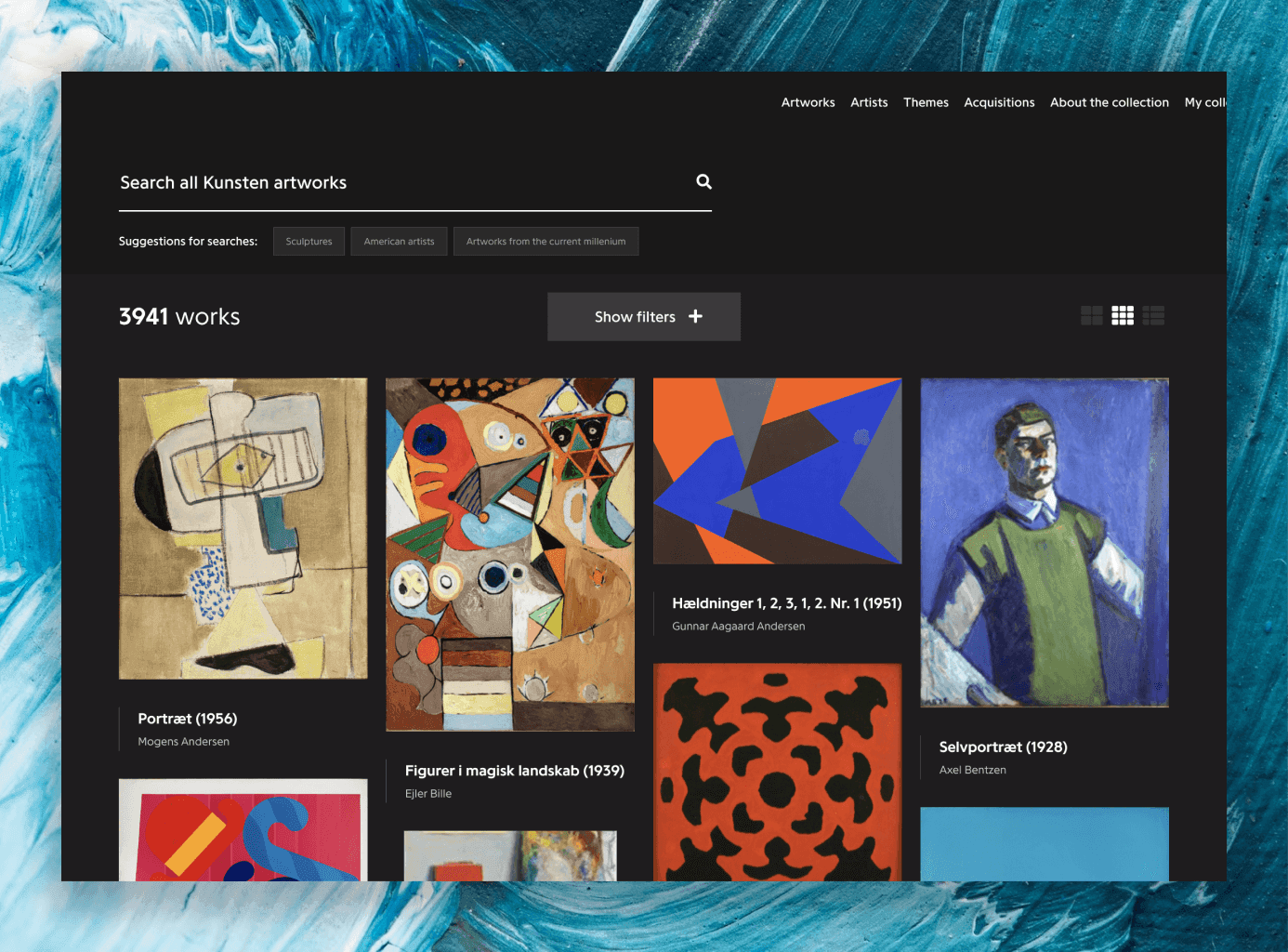Choose Artworks from the current millenium suggestion

(545, 242)
